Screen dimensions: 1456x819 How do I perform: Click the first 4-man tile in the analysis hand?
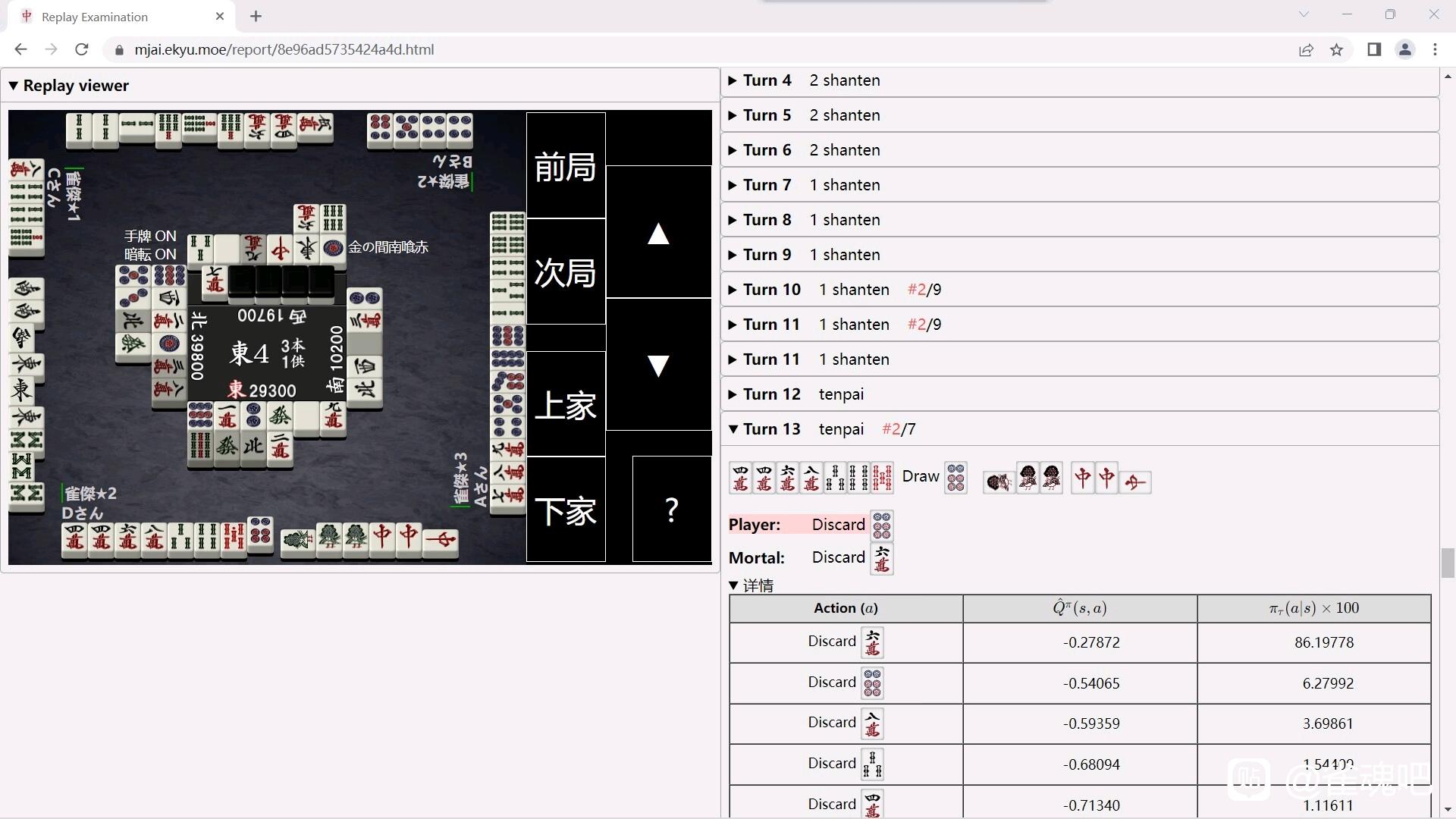(x=740, y=478)
